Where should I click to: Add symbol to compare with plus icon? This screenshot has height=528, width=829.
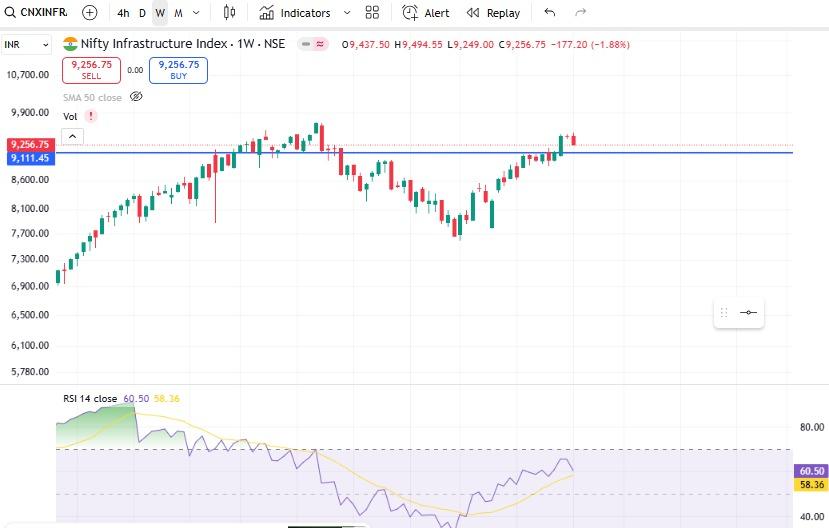tap(90, 13)
